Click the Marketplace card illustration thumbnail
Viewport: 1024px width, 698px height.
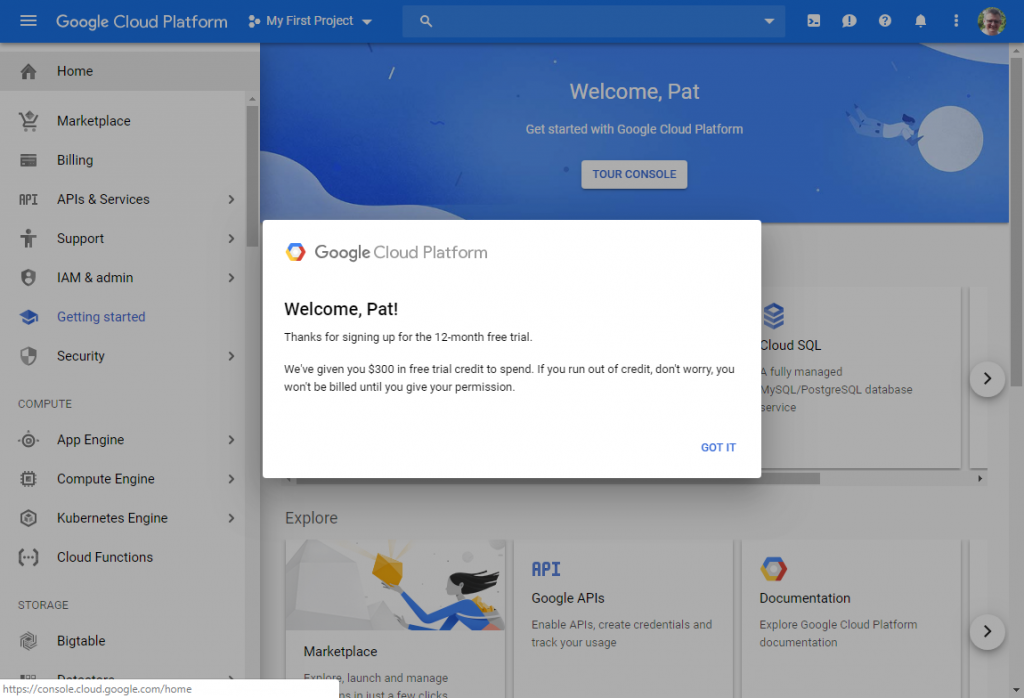tap(395, 585)
